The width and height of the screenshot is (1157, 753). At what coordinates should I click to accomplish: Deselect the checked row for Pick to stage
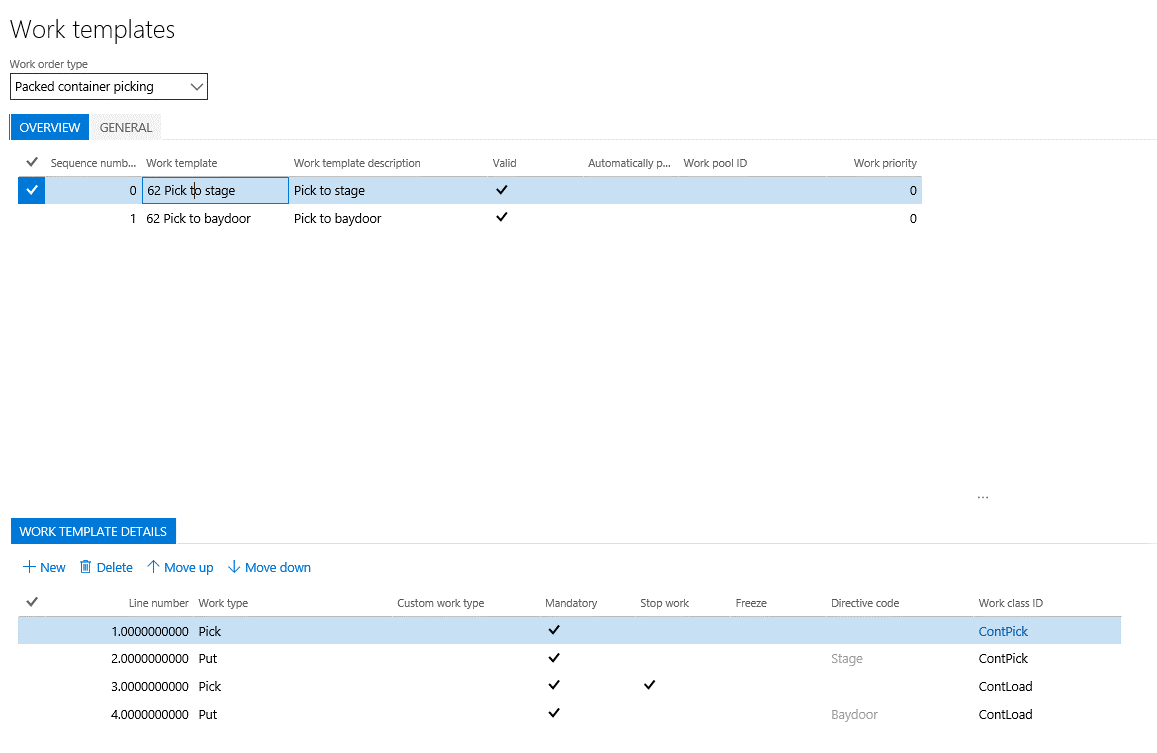[x=32, y=190]
